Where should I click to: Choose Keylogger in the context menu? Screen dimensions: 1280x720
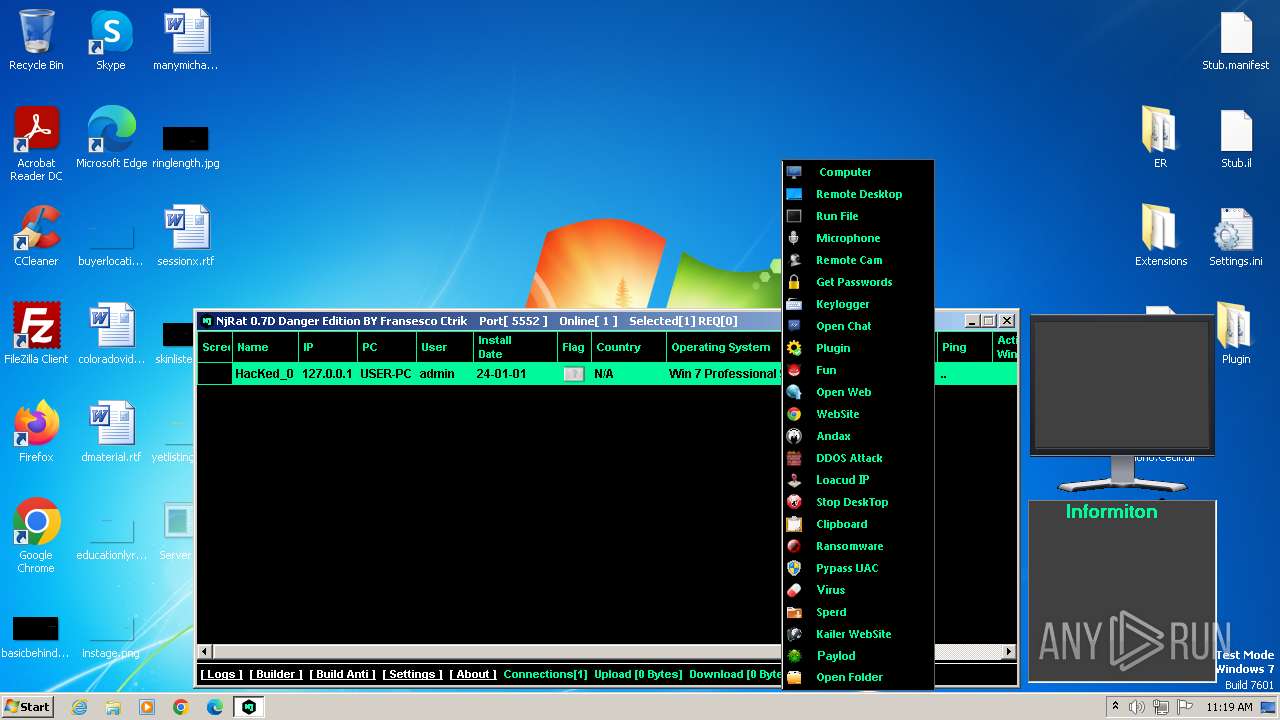pyautogui.click(x=858, y=304)
